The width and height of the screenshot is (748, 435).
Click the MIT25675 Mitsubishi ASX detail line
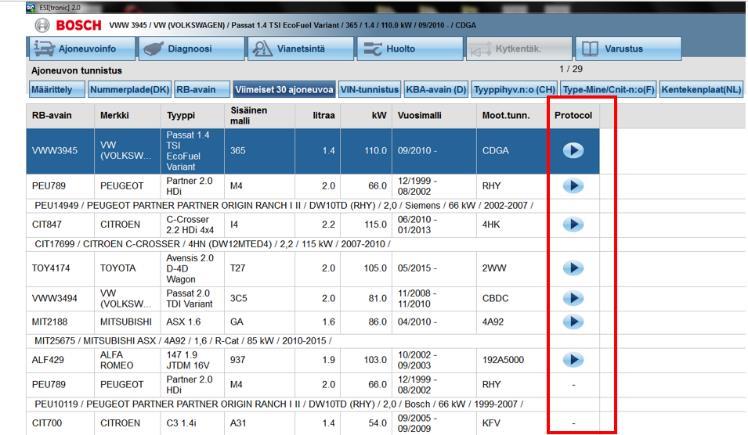pyautogui.click(x=183, y=341)
